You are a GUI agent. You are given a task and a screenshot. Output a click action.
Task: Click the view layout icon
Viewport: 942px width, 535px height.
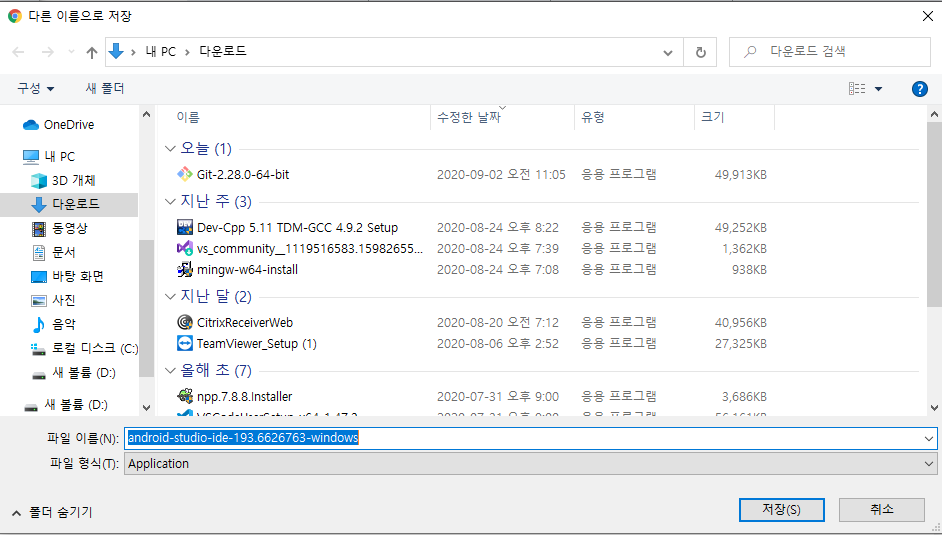coord(857,89)
